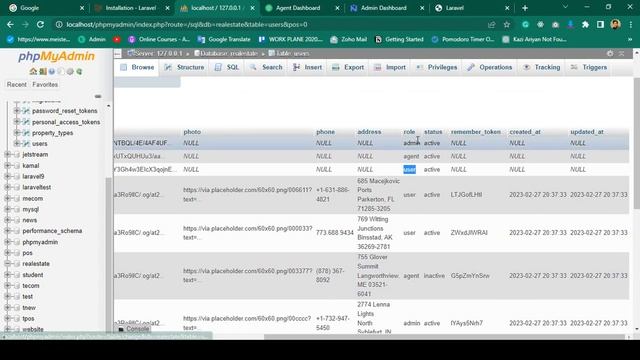640x360 pixels.
Task: Open the Chrome three-dot menu
Action: point(630,24)
